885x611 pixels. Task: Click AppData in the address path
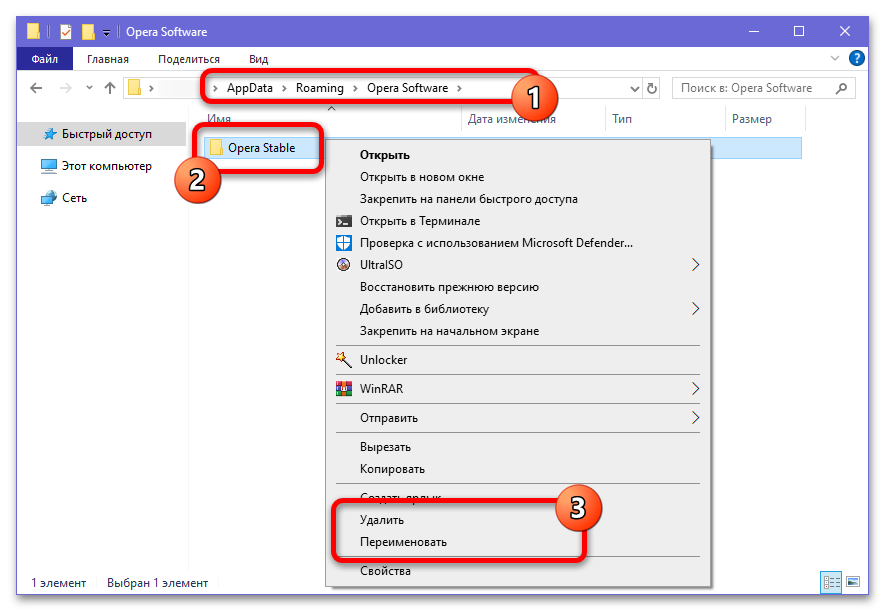pyautogui.click(x=249, y=88)
